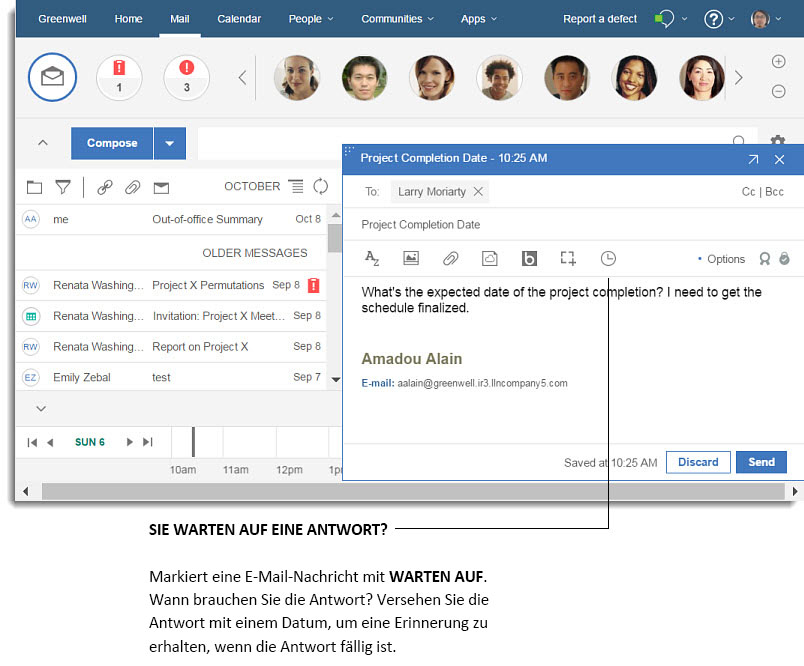Discard the draft email
Viewport: 804px width, 666px height.
pyautogui.click(x=698, y=462)
